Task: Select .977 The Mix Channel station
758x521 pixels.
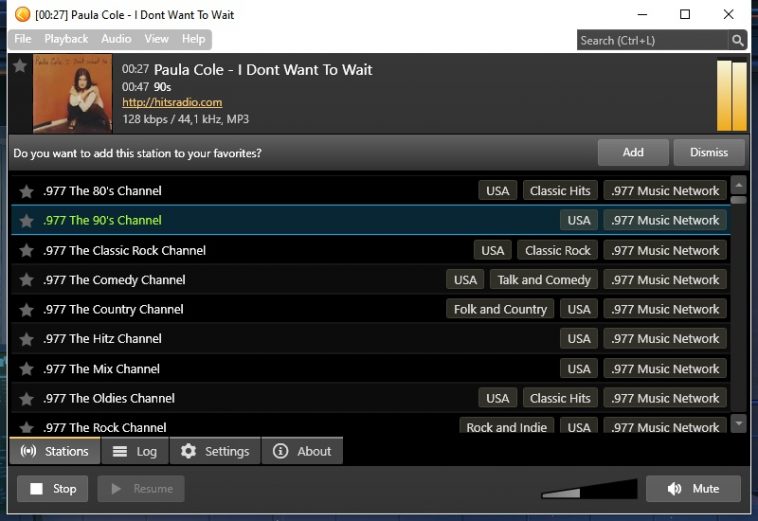Action: tap(371, 369)
